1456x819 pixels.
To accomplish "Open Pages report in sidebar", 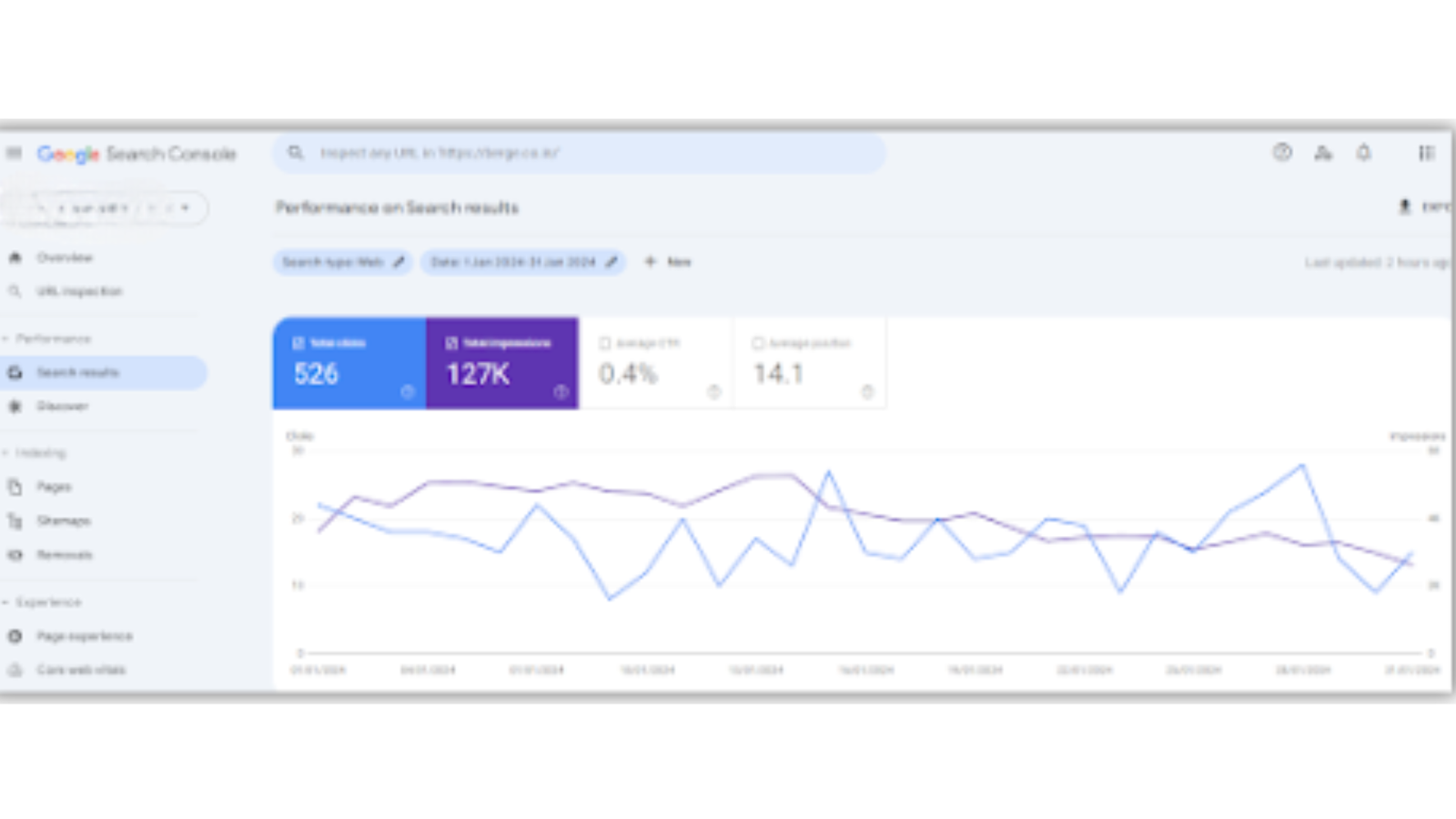I will 54,487.
